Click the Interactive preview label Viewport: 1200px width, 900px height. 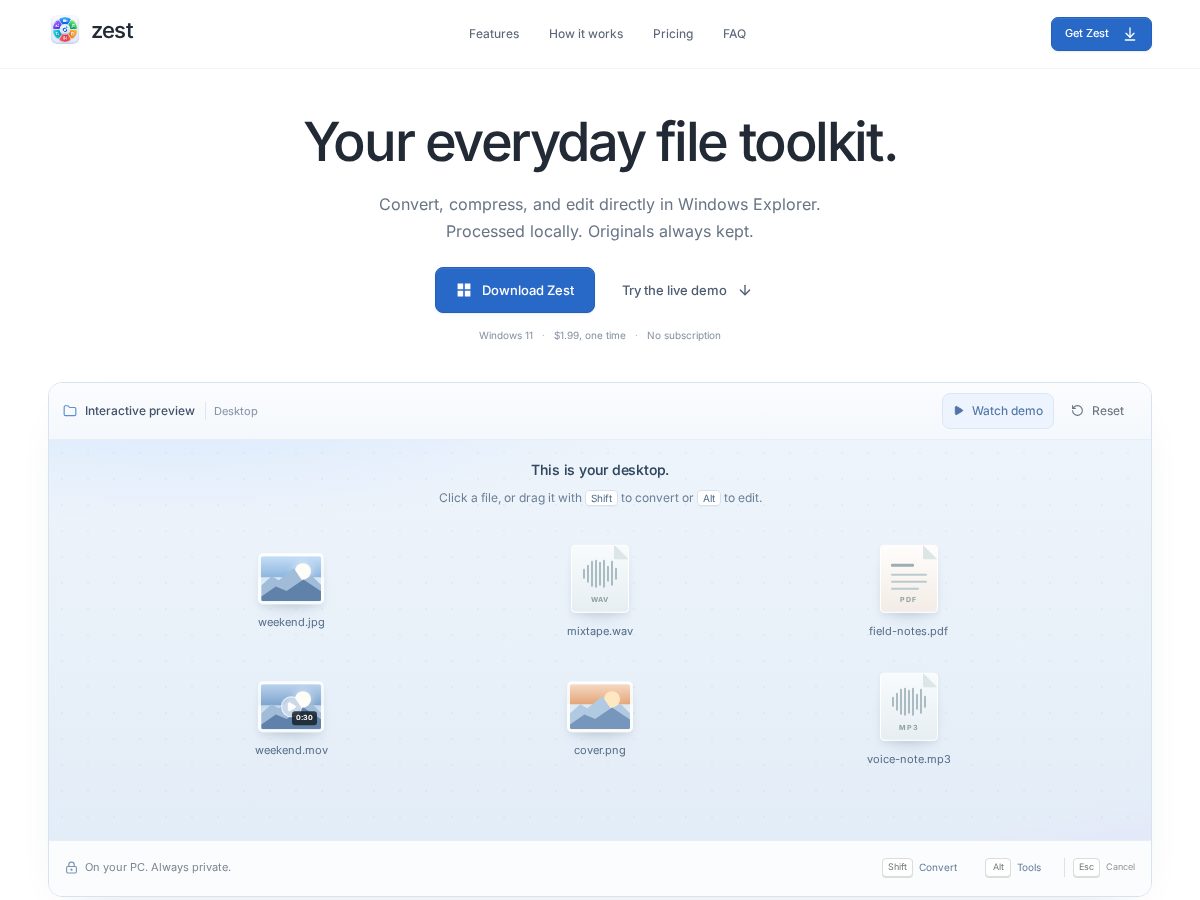[140, 411]
